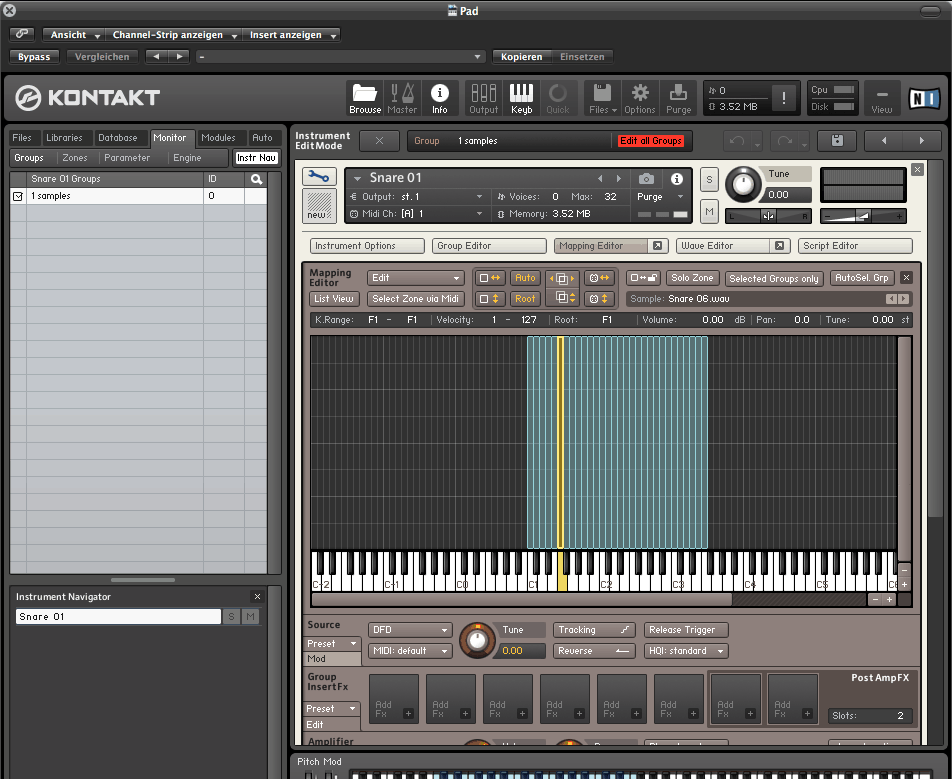
Task: Mute the Snare 01 instrument
Action: click(x=708, y=212)
